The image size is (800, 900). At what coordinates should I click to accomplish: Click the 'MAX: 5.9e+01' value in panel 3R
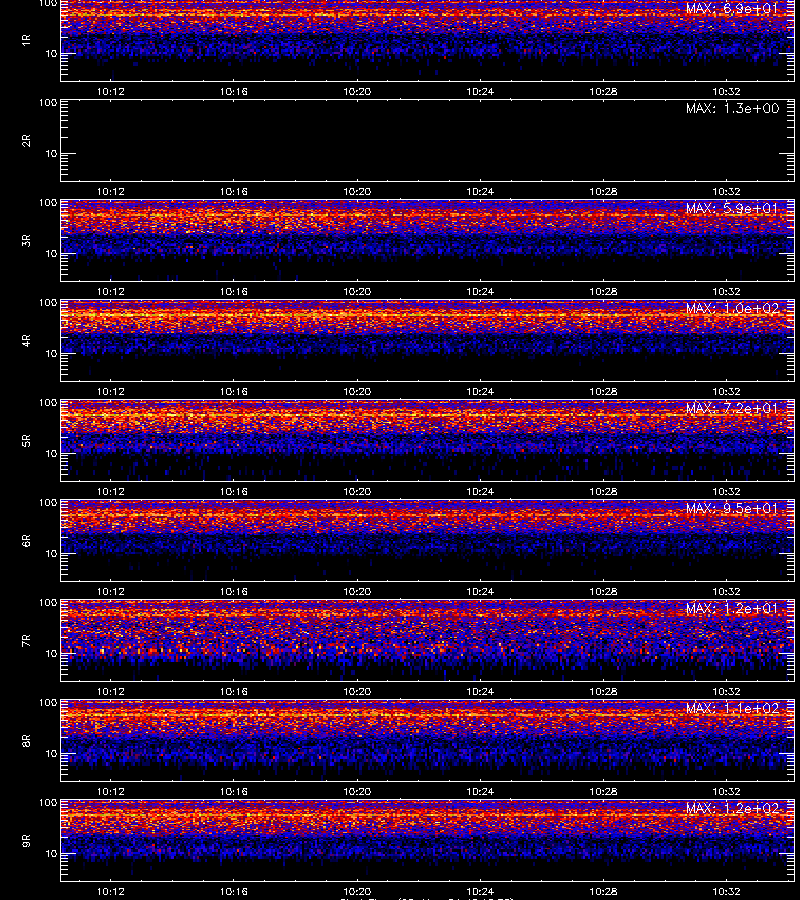(x=732, y=208)
